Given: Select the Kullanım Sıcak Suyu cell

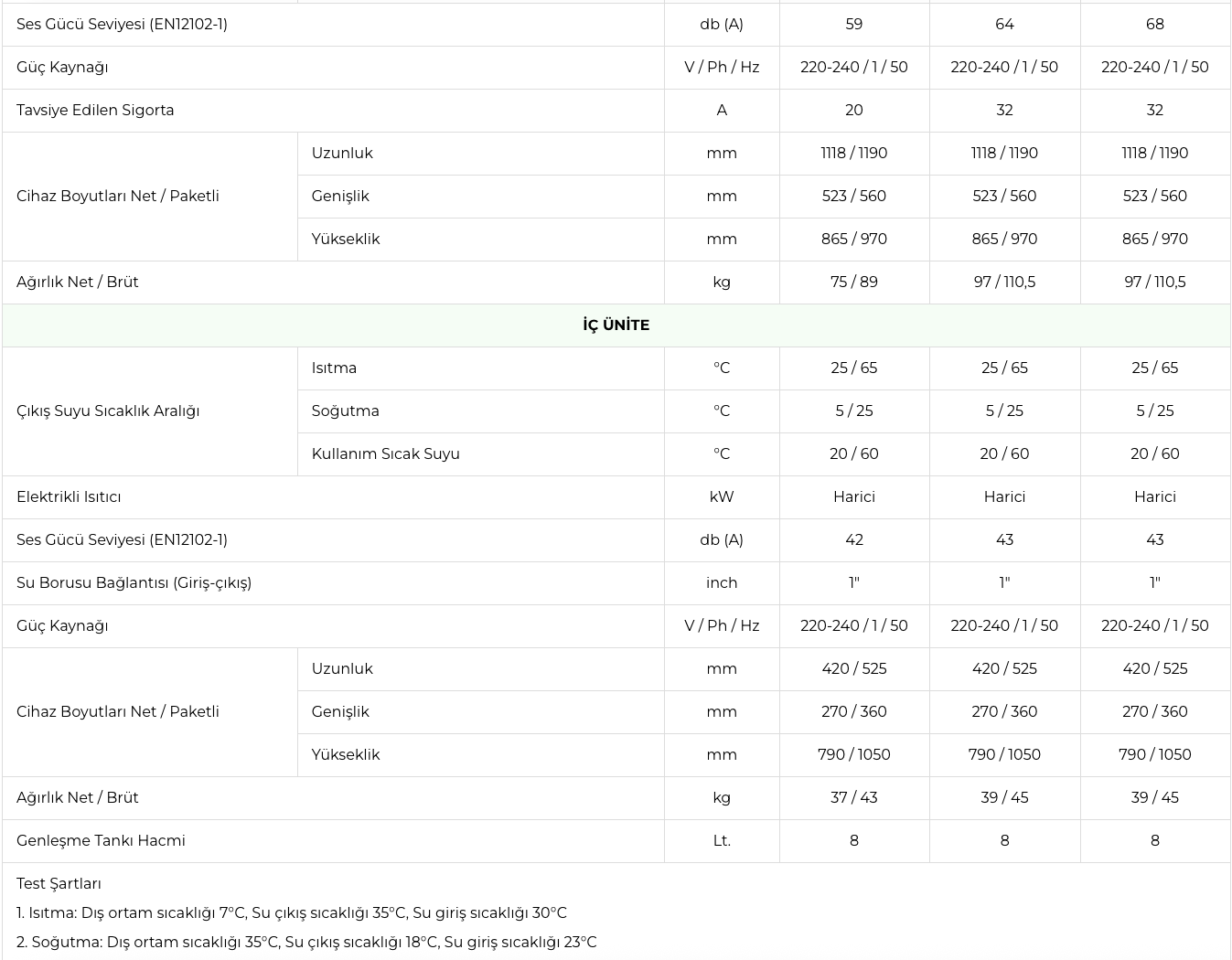Looking at the screenshot, I should coord(385,454).
